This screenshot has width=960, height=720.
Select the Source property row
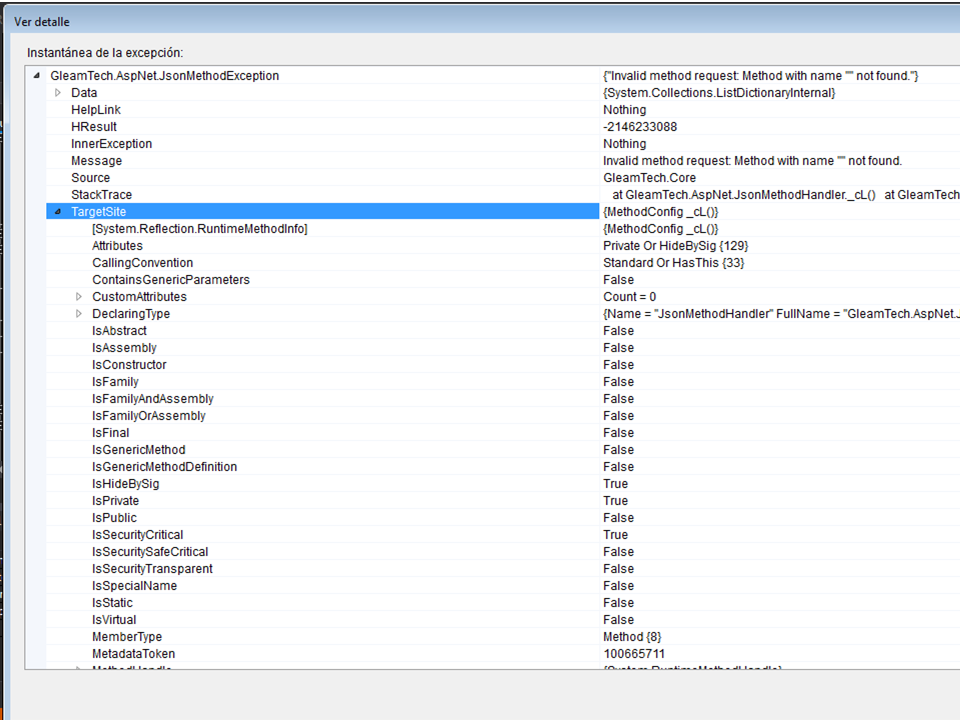click(90, 178)
